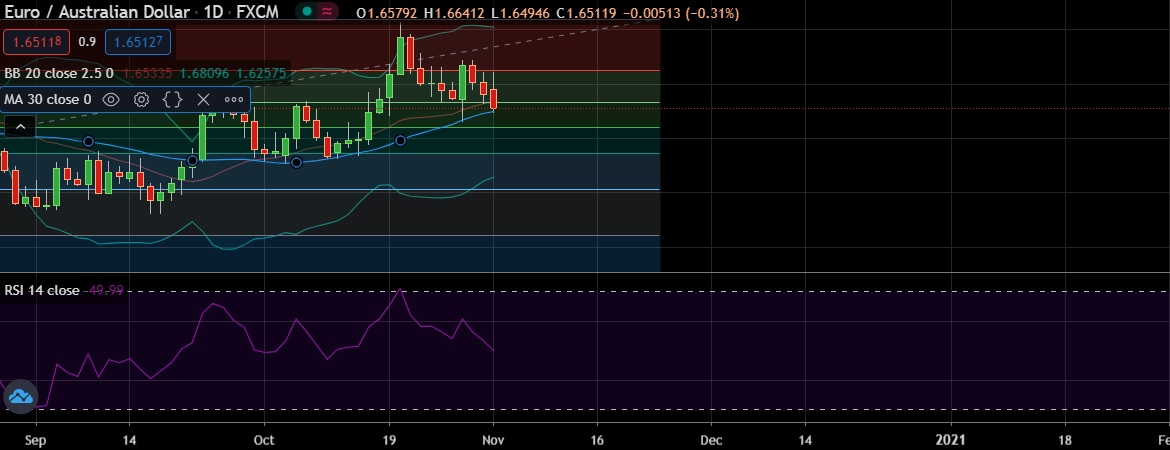Click the open price O1.65792
This screenshot has height=450, width=1170.
coord(387,13)
